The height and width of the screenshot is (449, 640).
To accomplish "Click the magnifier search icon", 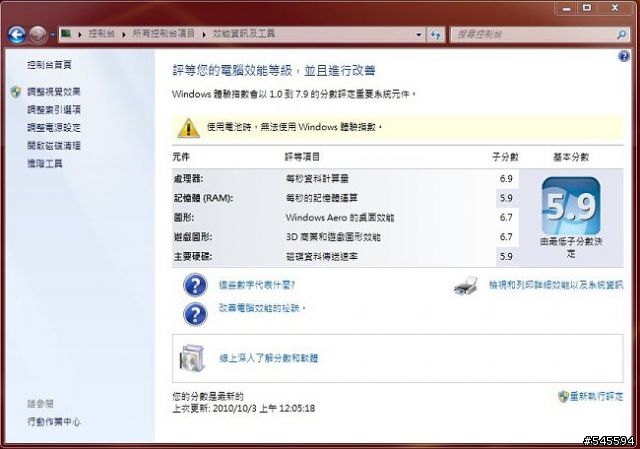I will pos(622,35).
